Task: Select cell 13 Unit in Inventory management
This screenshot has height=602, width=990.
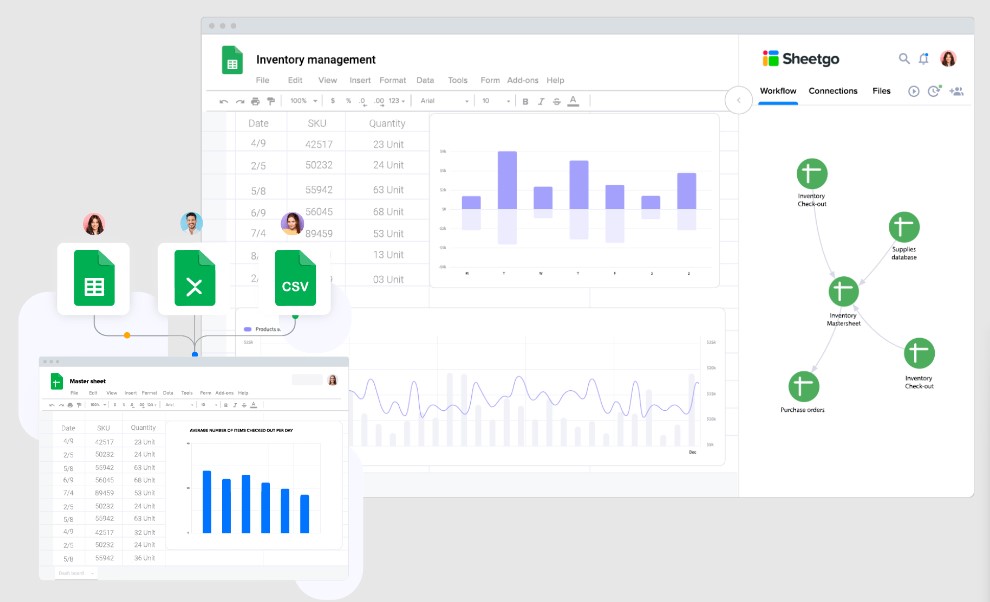Action: coord(388,255)
